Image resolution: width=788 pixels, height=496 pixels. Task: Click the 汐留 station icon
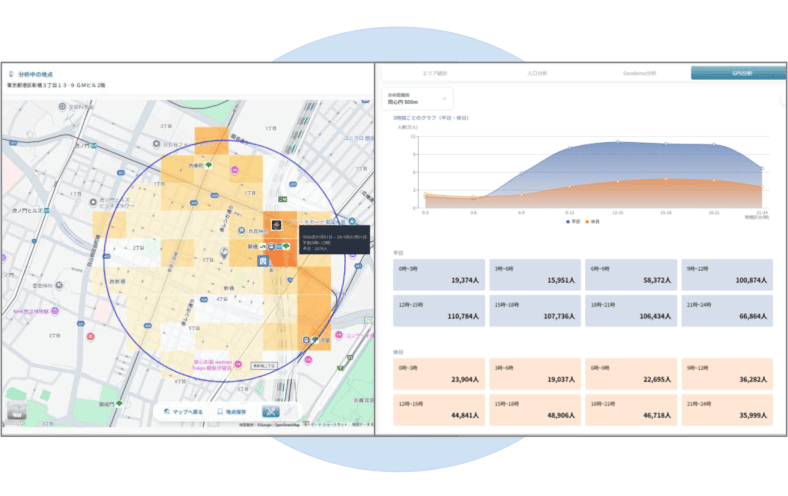[306, 340]
